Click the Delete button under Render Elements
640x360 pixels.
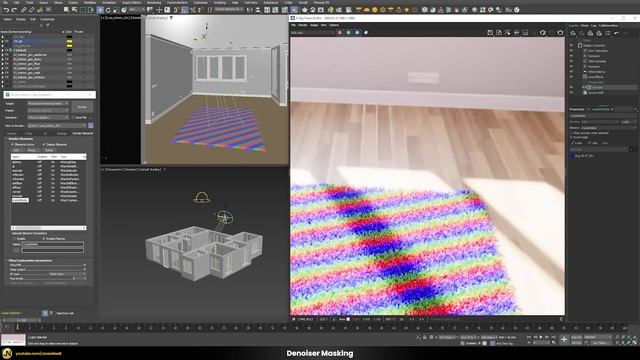(x=49, y=150)
